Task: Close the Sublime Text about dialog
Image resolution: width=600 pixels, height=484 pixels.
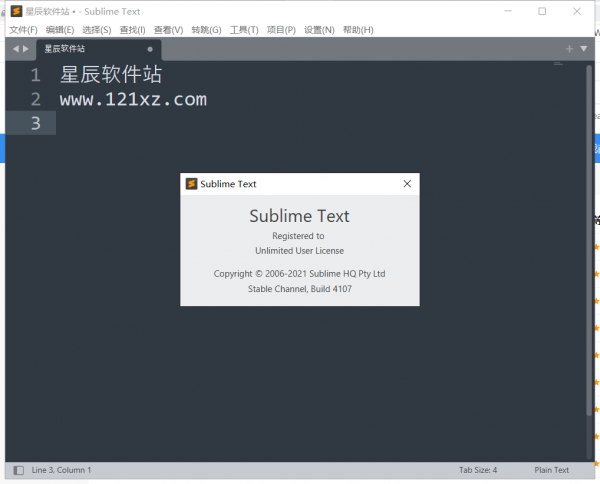Action: pos(407,184)
